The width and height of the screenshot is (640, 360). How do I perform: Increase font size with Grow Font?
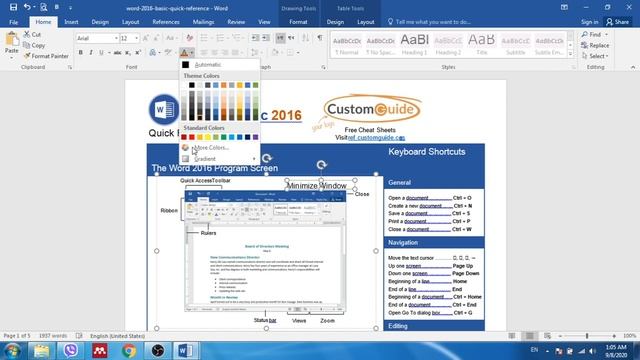coord(146,38)
